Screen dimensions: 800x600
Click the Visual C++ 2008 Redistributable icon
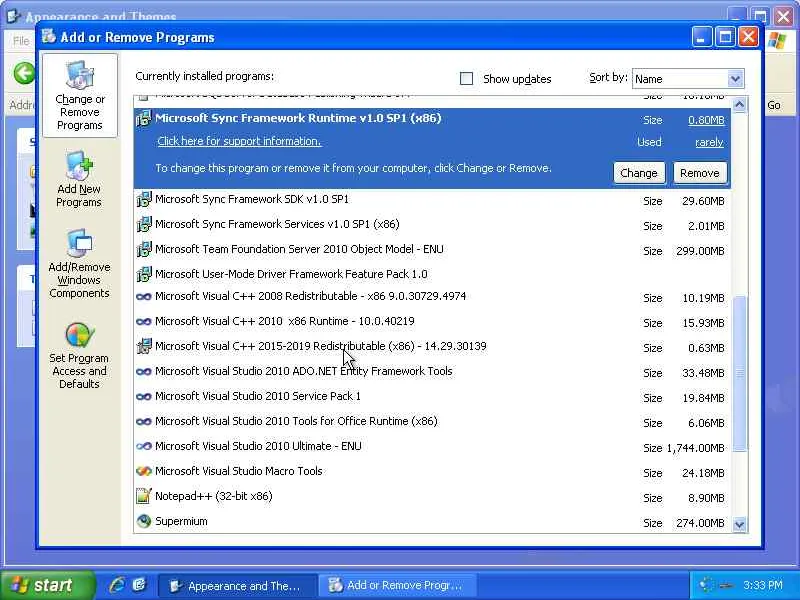point(144,296)
